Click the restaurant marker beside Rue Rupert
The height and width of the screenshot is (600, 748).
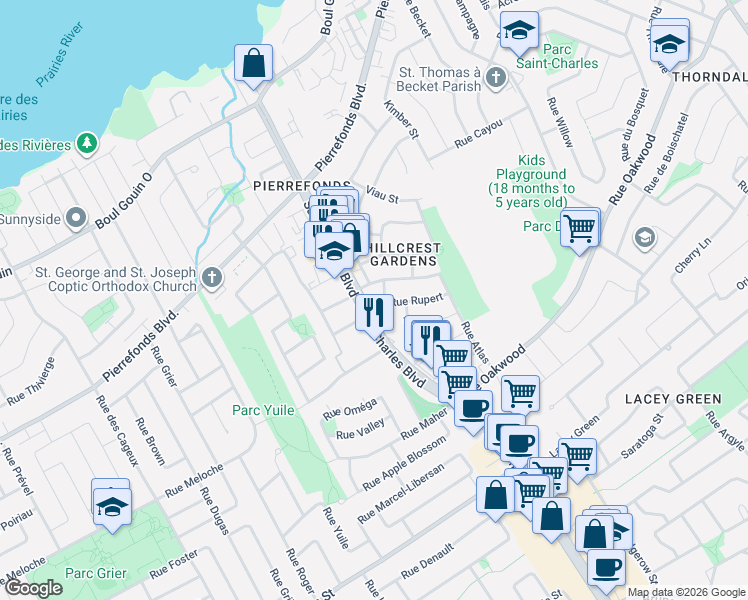click(x=374, y=313)
